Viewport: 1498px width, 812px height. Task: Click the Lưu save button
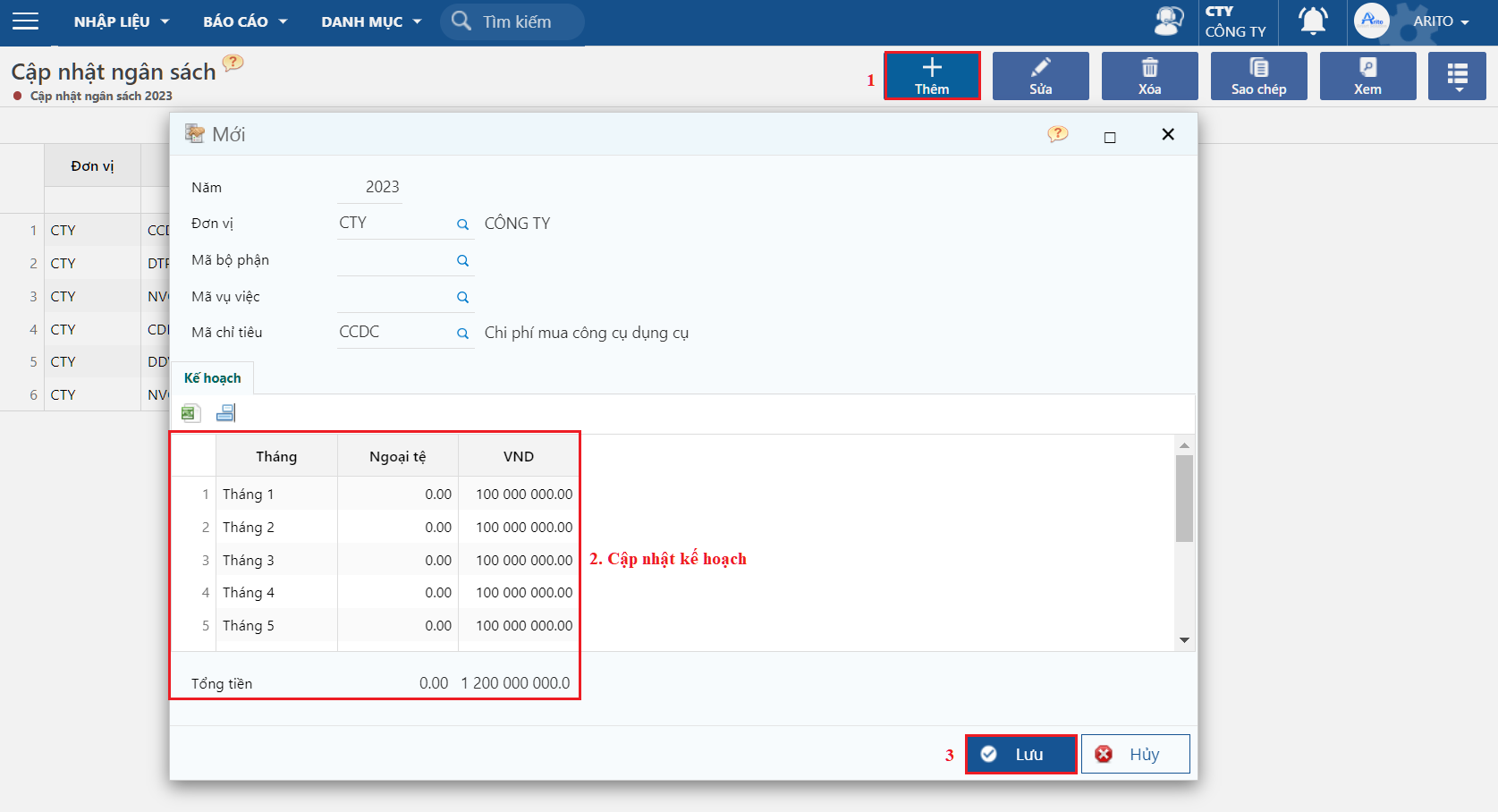(1021, 754)
